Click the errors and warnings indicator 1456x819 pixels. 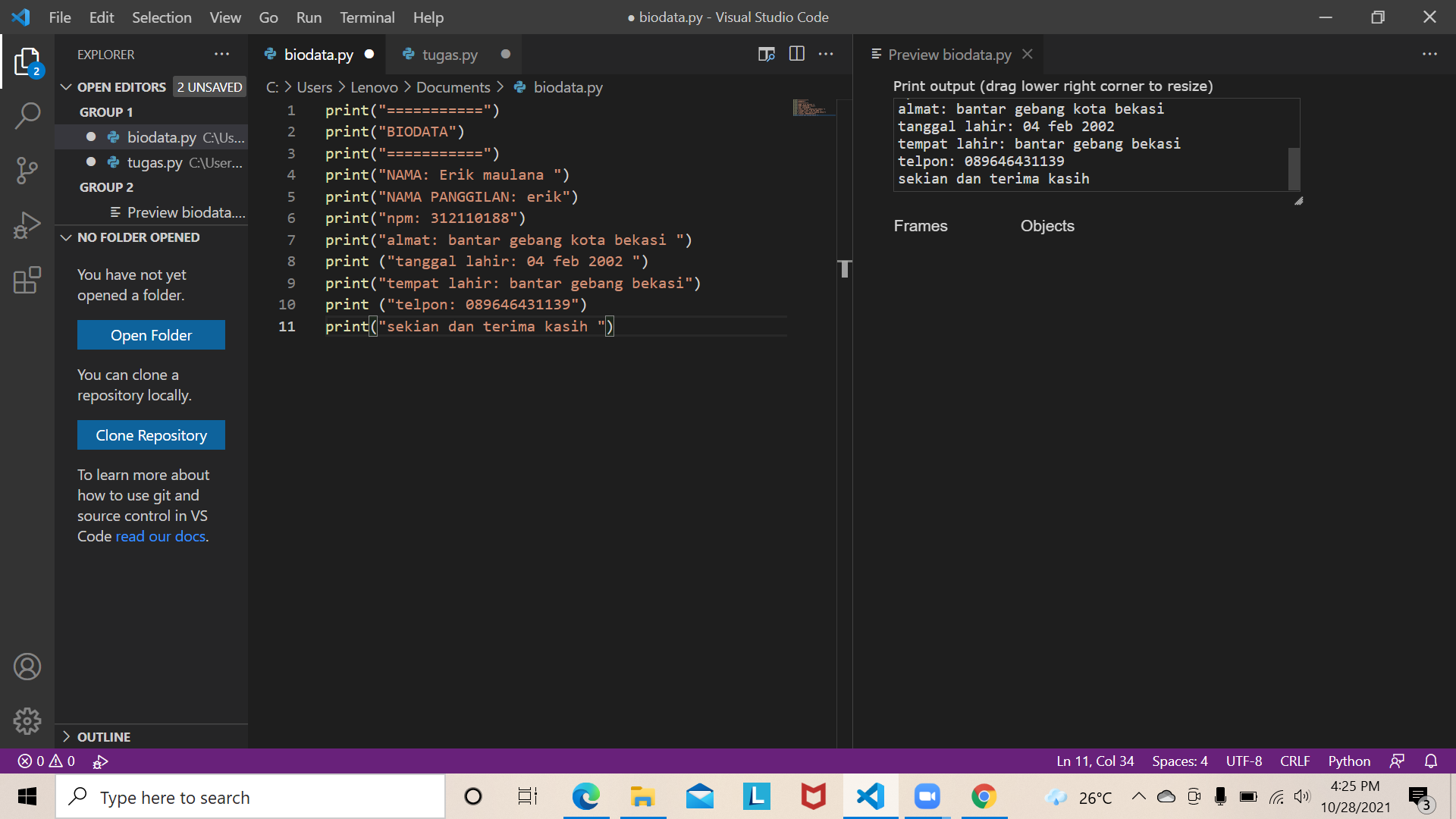coord(45,761)
